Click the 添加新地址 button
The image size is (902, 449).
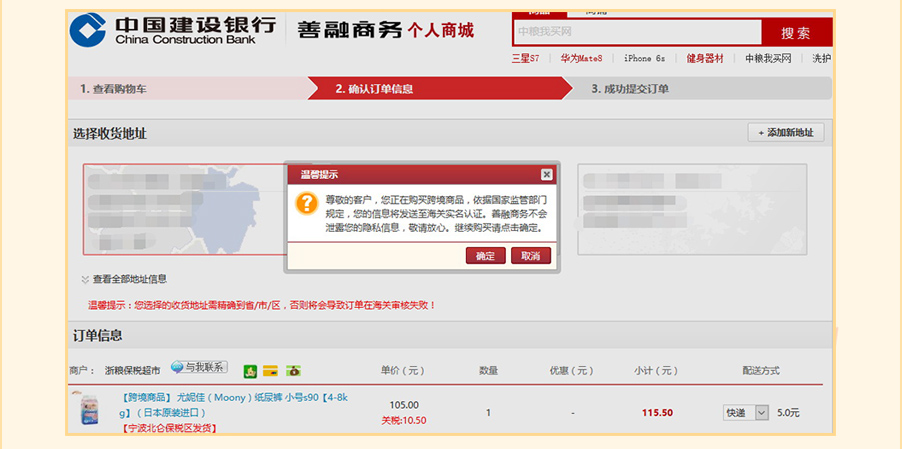point(786,133)
